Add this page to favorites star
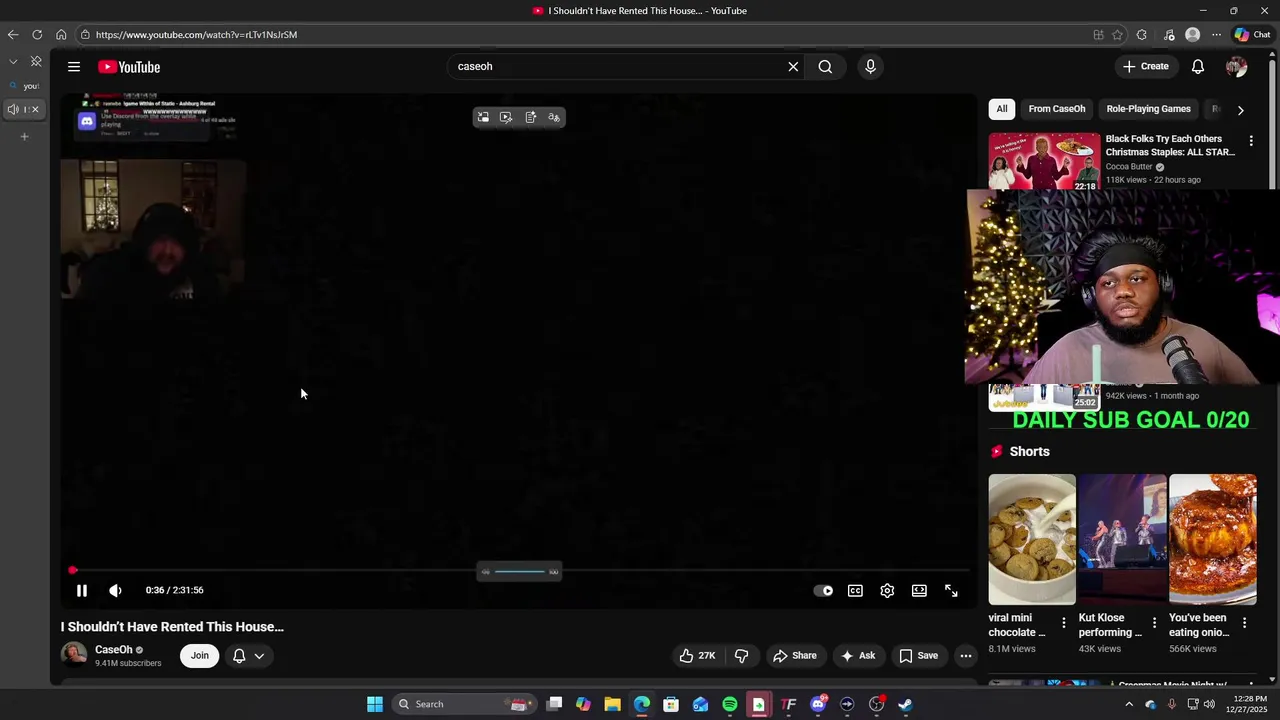 [1118, 34]
